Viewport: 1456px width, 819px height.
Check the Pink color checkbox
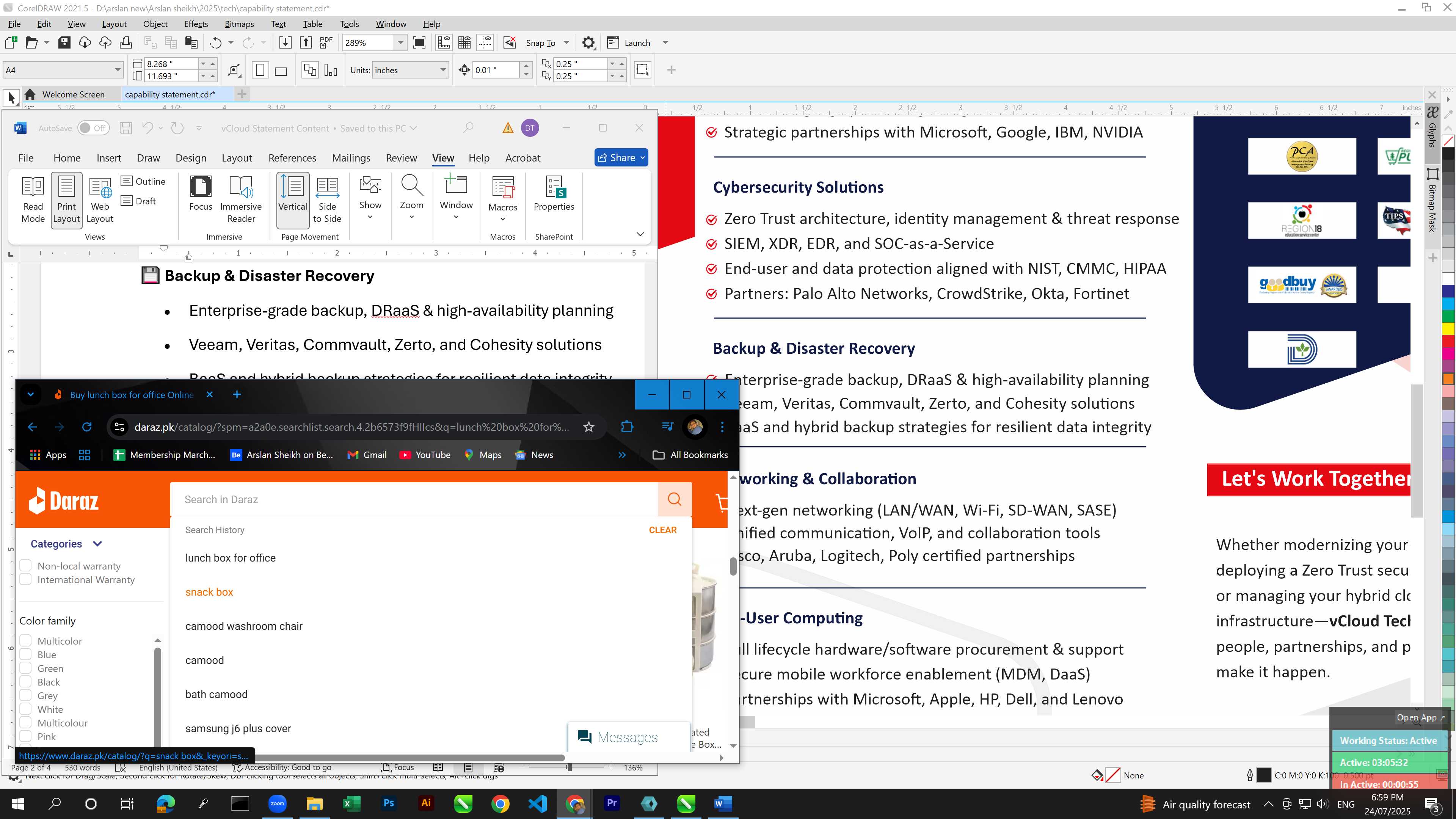[25, 736]
